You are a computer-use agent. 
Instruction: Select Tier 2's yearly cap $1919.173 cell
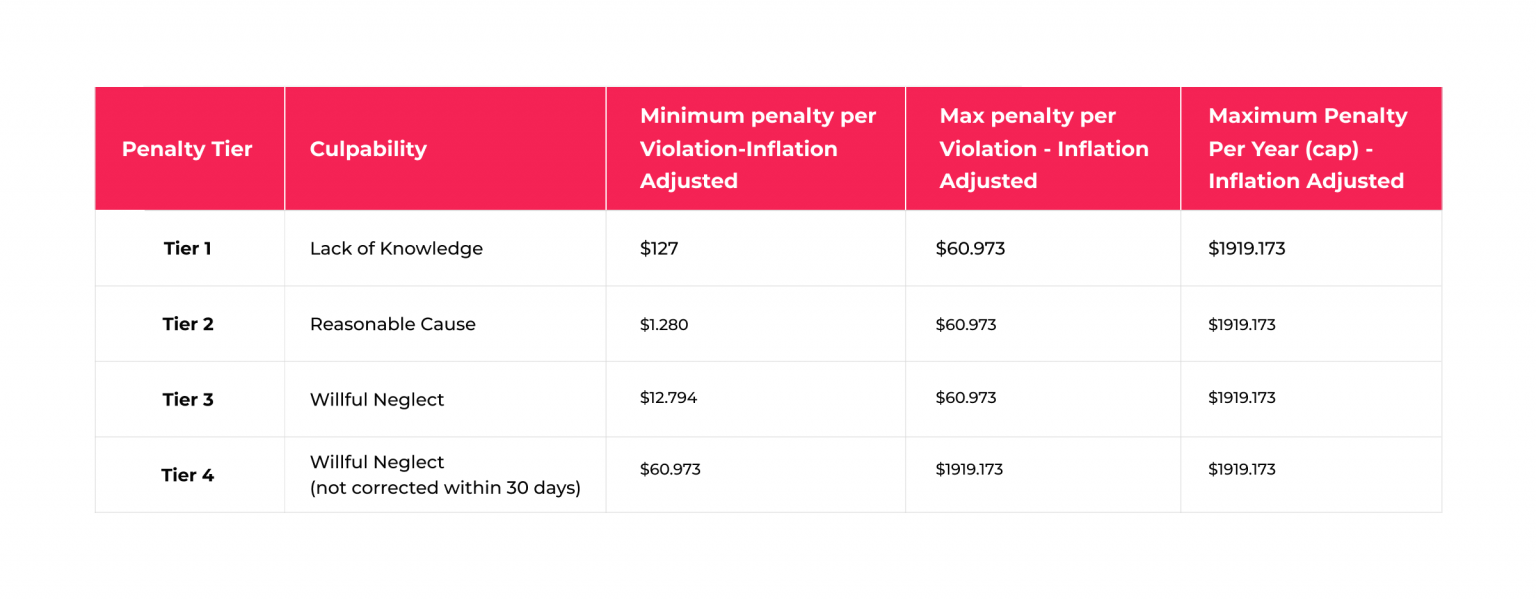[x=1241, y=324]
